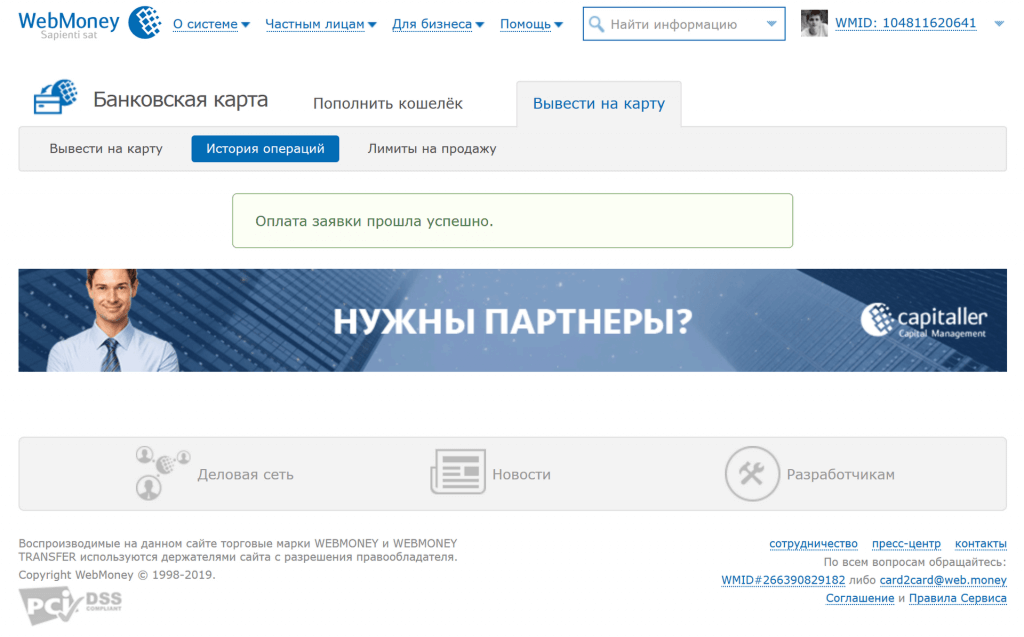The width and height of the screenshot is (1024, 637).
Task: Open WMID#266390829182 contact link
Action: tap(783, 580)
